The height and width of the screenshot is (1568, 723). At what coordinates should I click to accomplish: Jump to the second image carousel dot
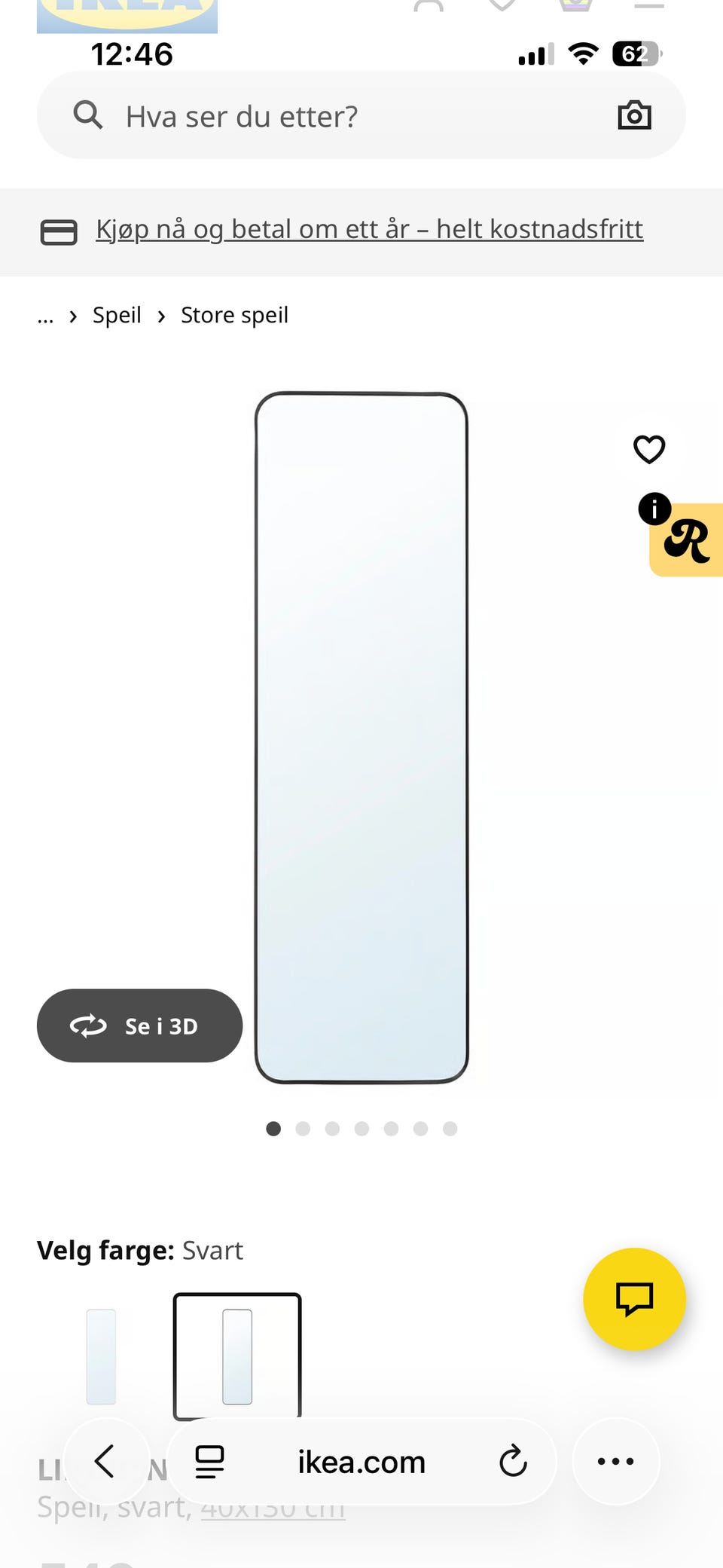pyautogui.click(x=303, y=1128)
